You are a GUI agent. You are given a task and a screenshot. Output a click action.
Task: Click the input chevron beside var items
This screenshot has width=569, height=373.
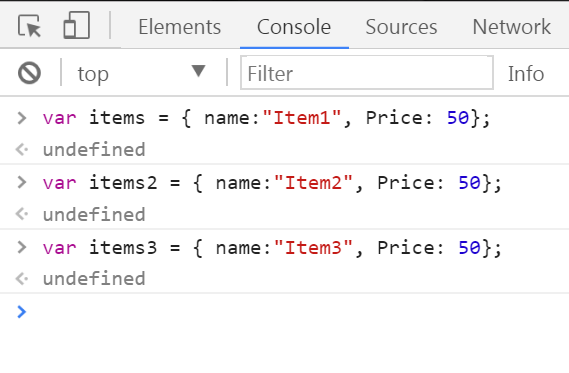click(22, 118)
